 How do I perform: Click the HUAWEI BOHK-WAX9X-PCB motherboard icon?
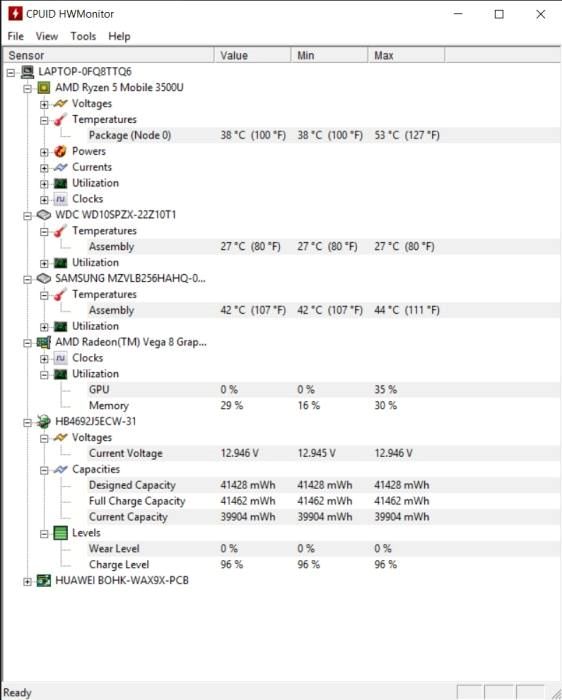pyautogui.click(x=44, y=580)
